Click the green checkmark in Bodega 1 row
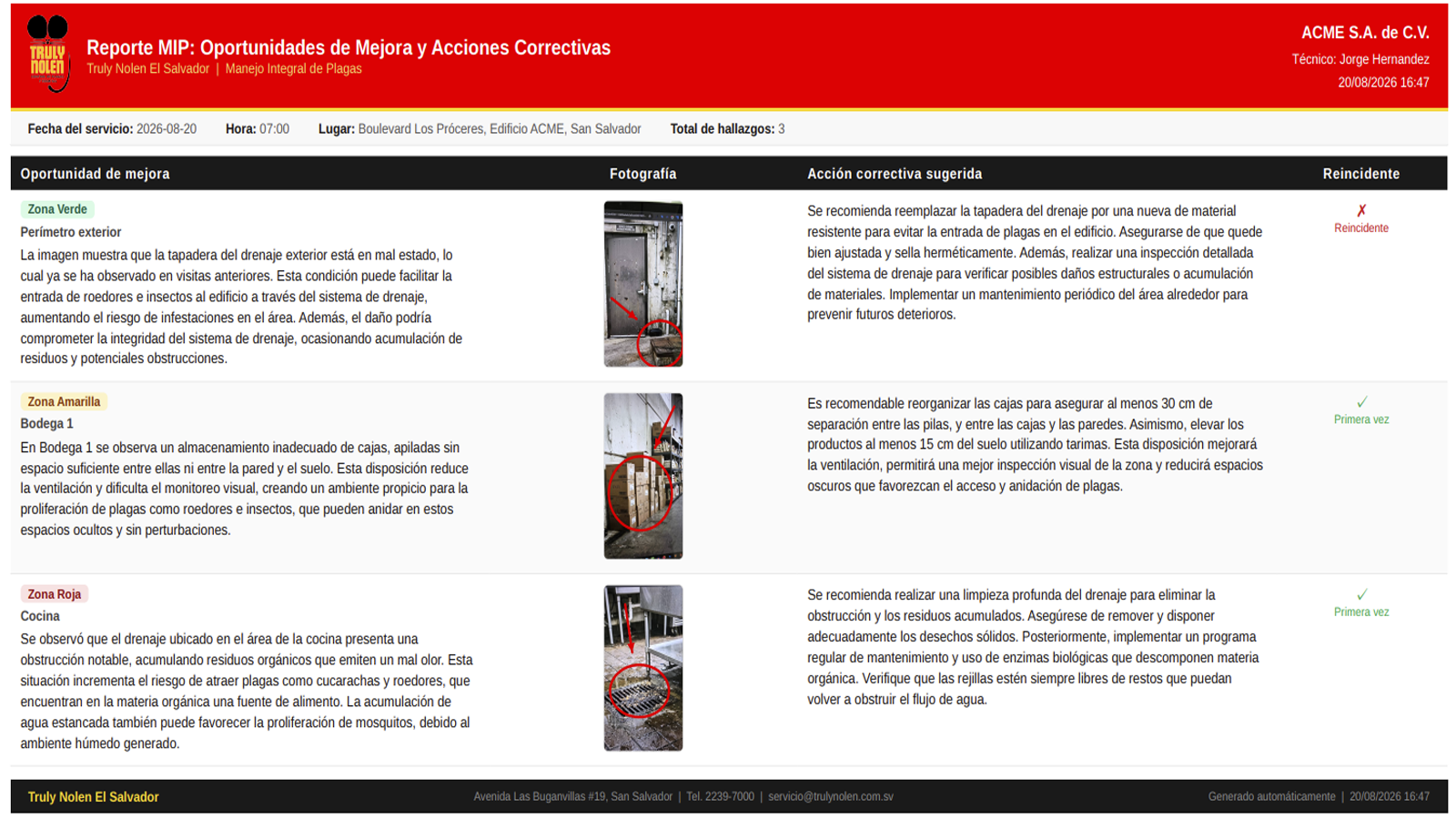This screenshot has width=1456, height=819. pyautogui.click(x=1361, y=402)
